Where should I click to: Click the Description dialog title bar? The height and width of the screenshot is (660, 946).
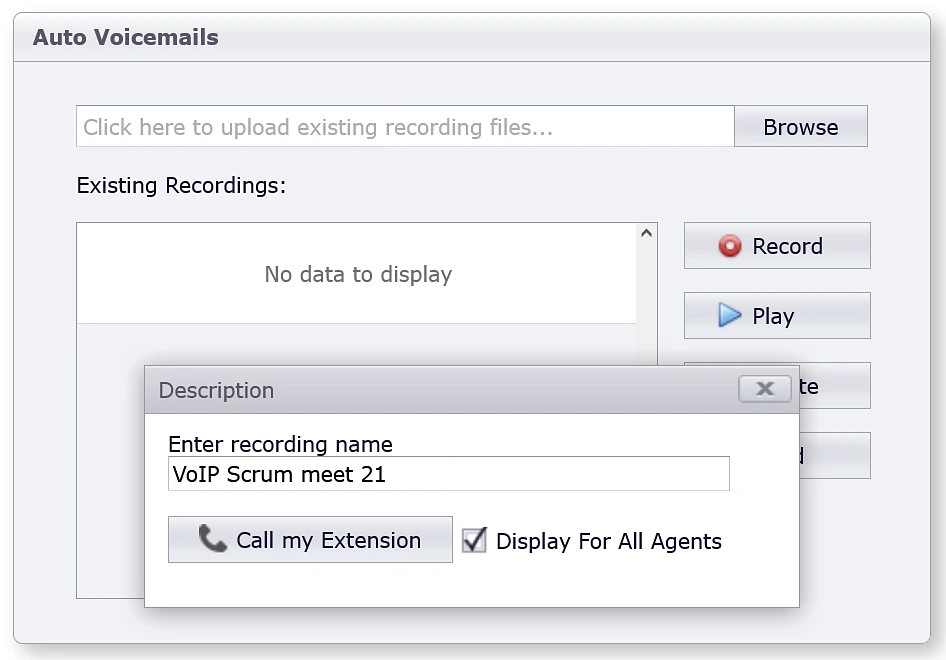click(x=472, y=390)
